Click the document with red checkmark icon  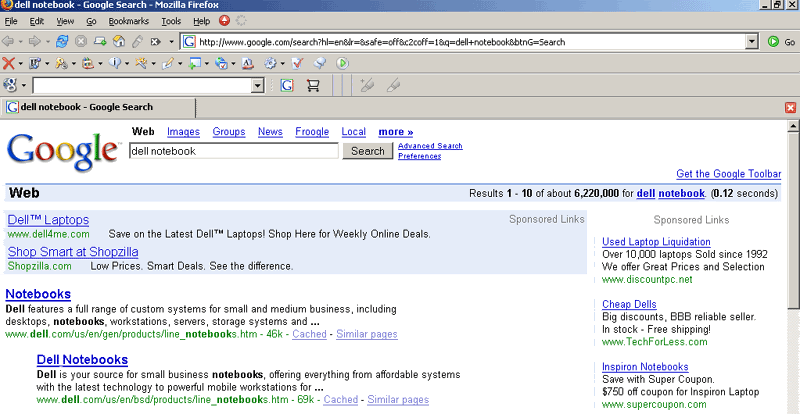point(297,63)
